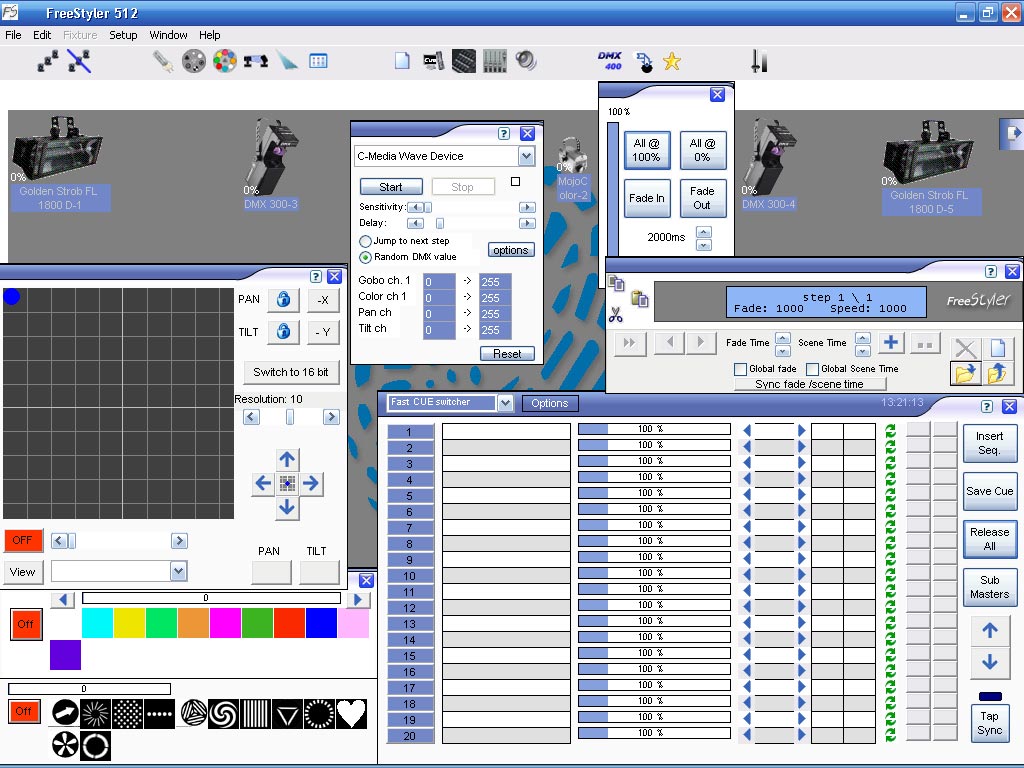Toggle the pan/tilt OFF button
The image size is (1024, 768).
coord(24,541)
